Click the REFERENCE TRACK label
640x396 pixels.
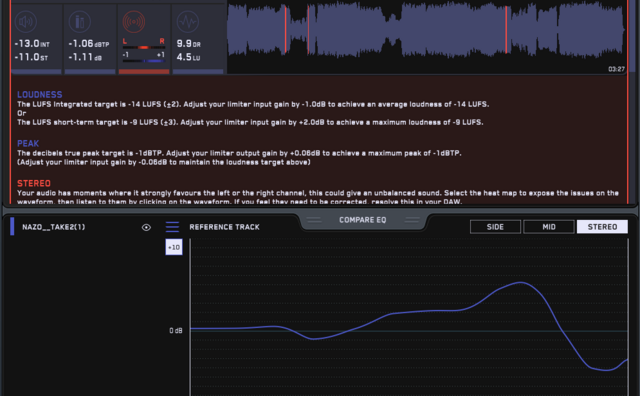coord(224,227)
